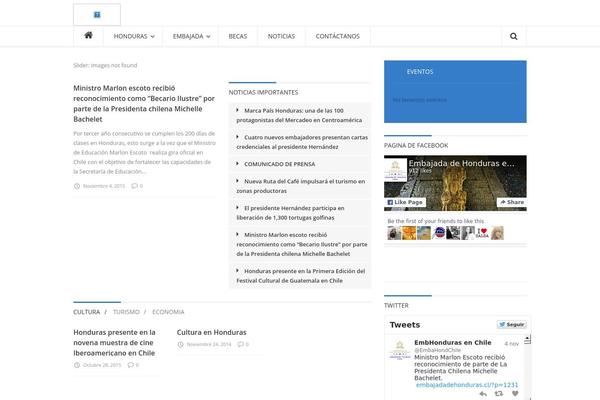600x400 pixels.
Task: Open COMUNICADO DE PRENSA news link
Action: coord(280,164)
